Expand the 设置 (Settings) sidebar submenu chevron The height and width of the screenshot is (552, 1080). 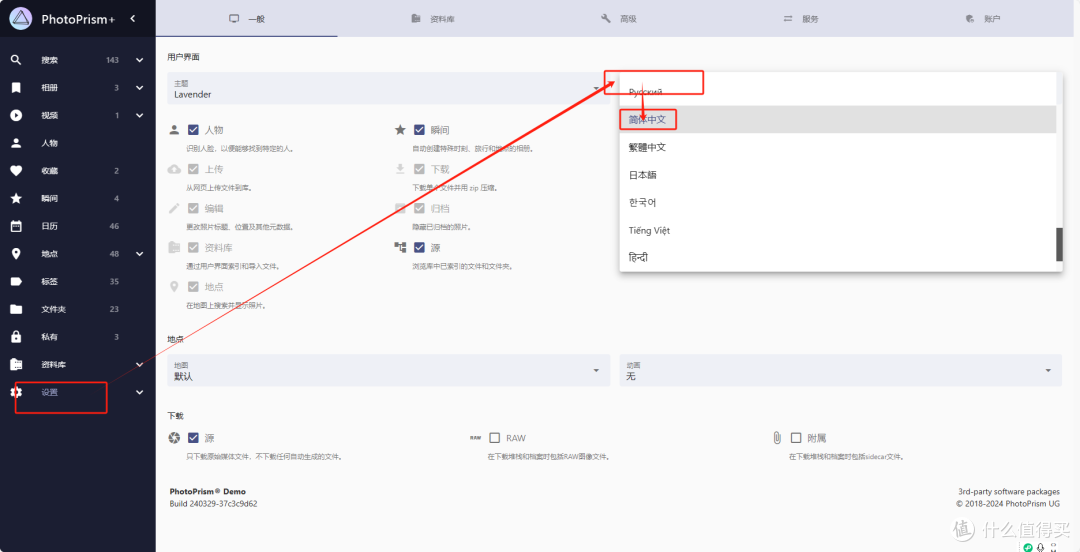[140, 392]
